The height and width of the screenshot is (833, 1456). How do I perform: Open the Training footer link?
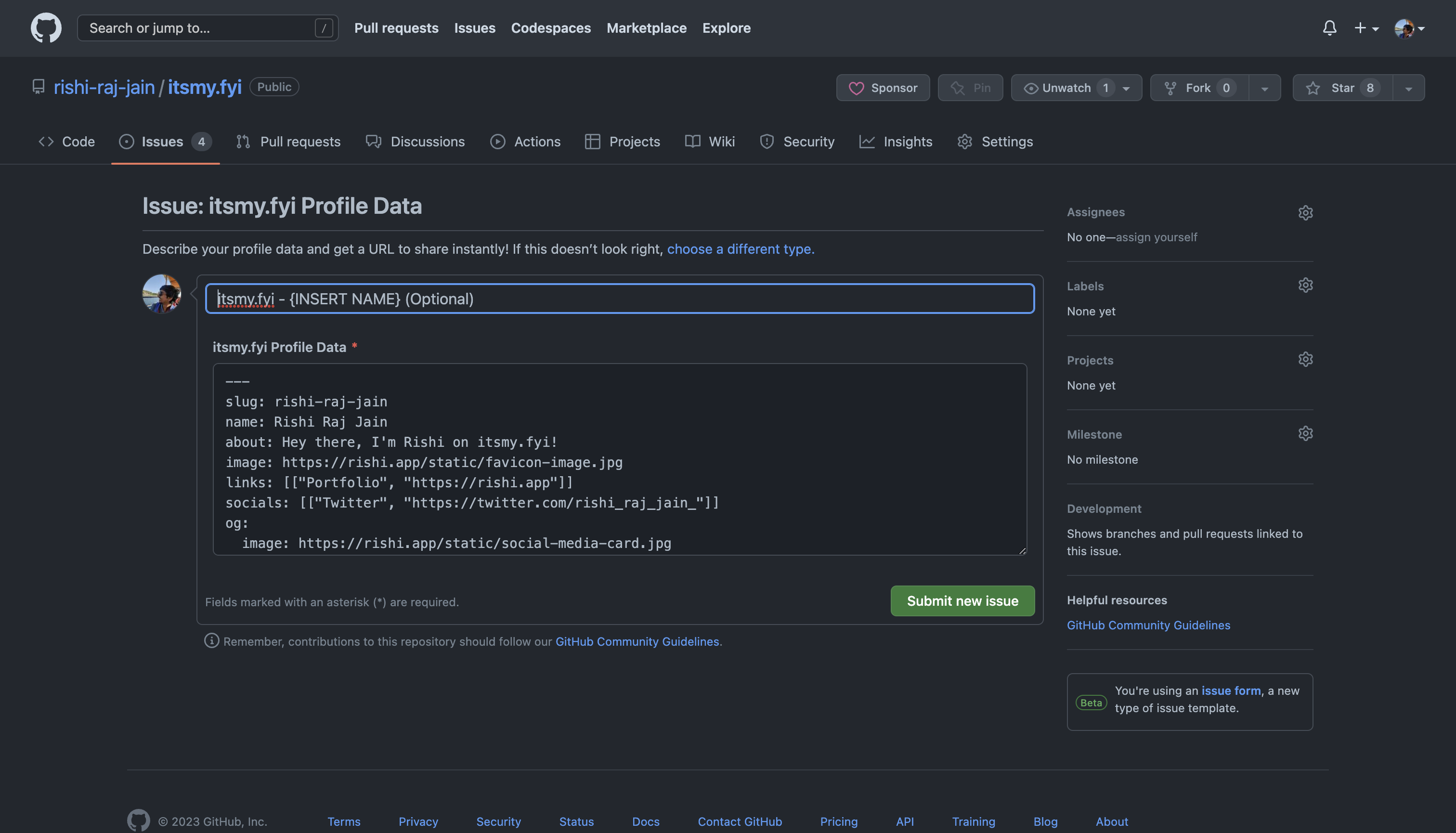(973, 821)
